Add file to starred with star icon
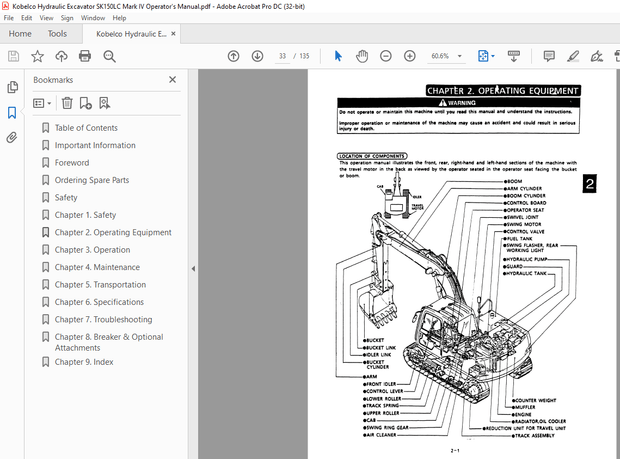This screenshot has width=620, height=459. point(38,56)
